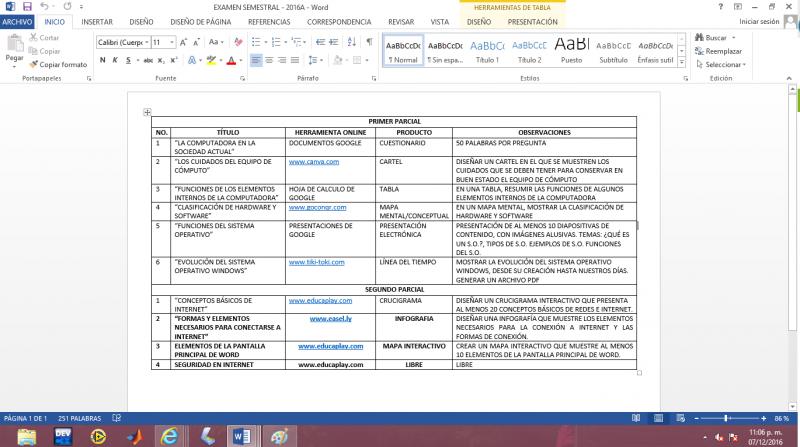Click Buscar find button
The width and height of the screenshot is (800, 447).
pos(711,38)
